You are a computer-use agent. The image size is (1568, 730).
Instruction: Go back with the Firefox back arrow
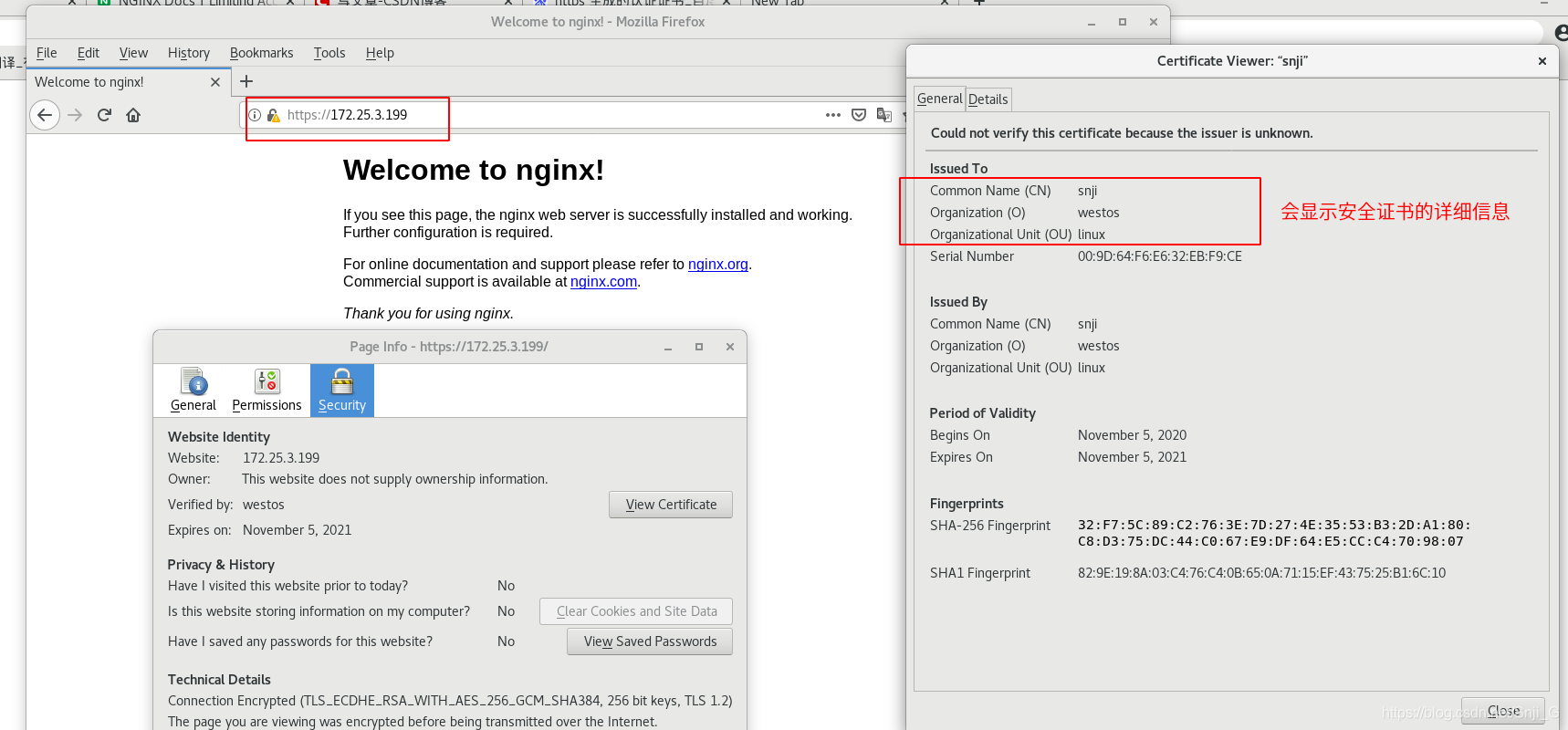(x=45, y=115)
